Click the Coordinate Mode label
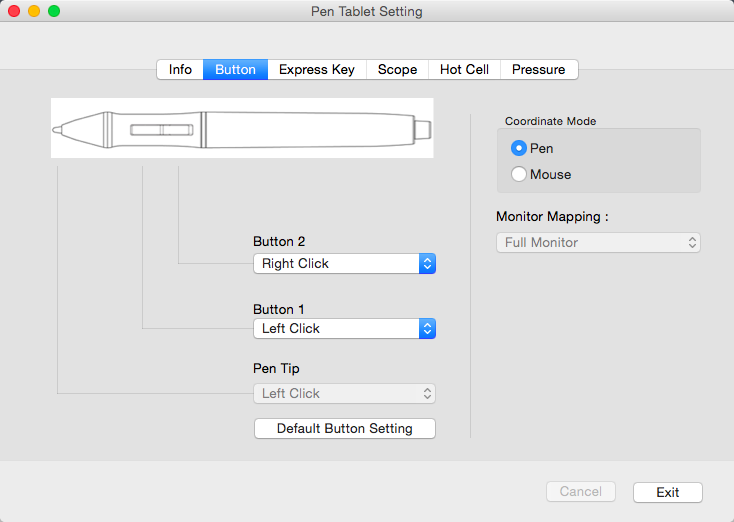The image size is (734, 522). click(x=550, y=121)
